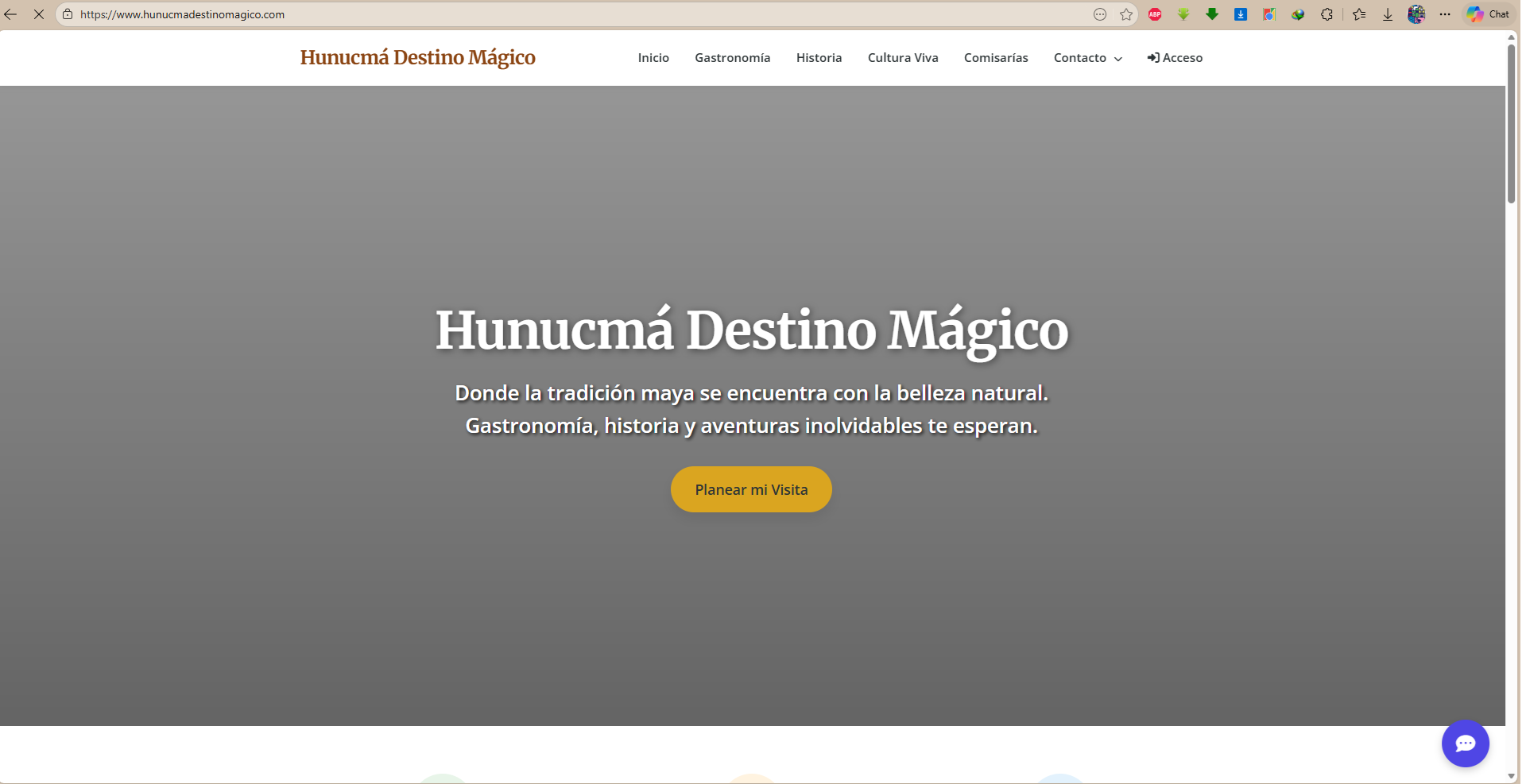
Task: Open the ABP Adblock Plus extension
Action: [x=1155, y=14]
